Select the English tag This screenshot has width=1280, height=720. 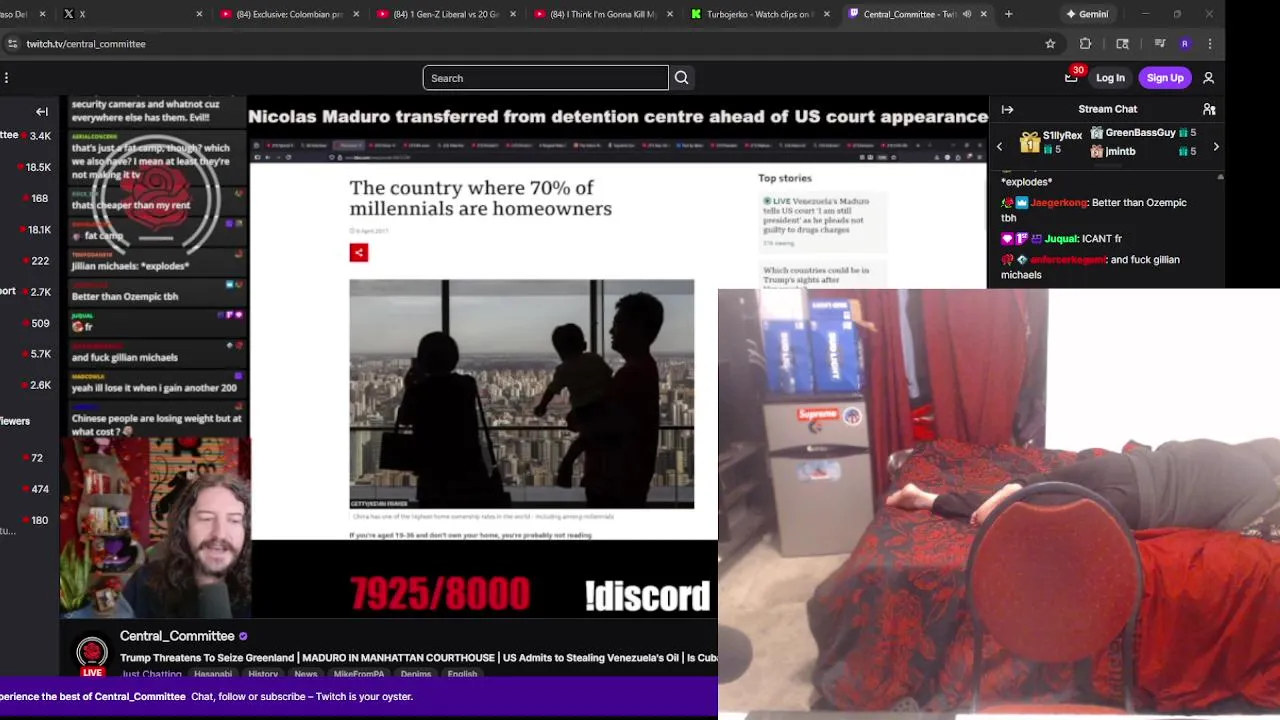[x=462, y=674]
